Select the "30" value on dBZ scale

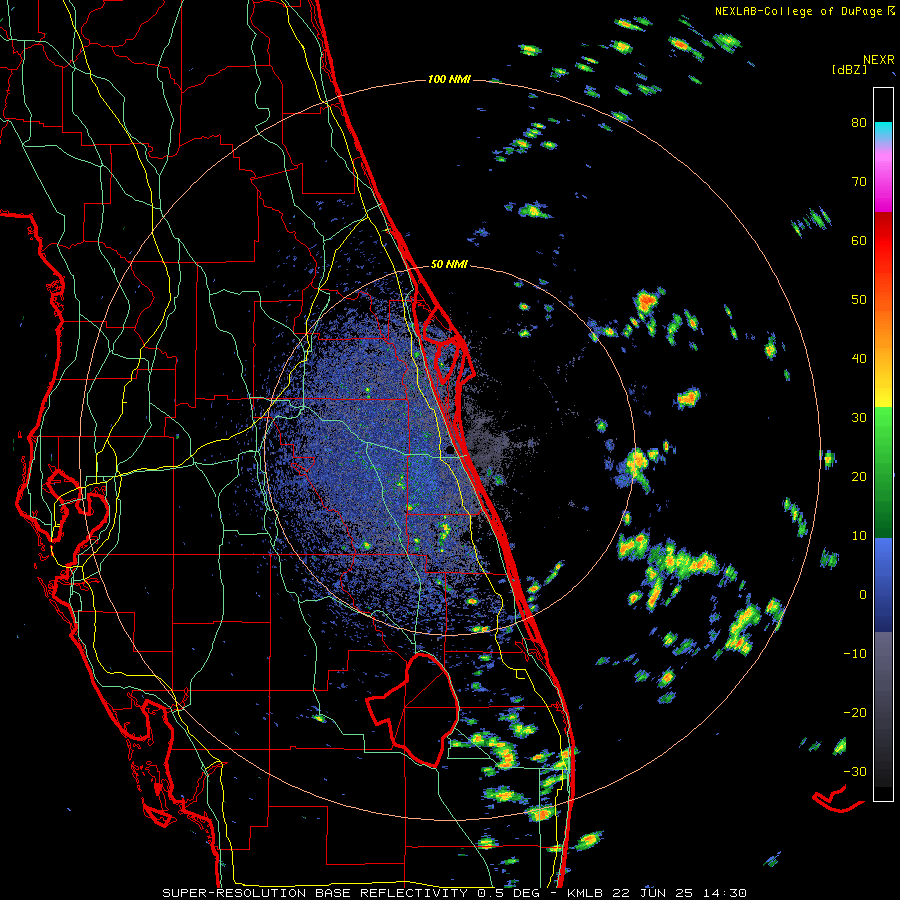pos(859,418)
